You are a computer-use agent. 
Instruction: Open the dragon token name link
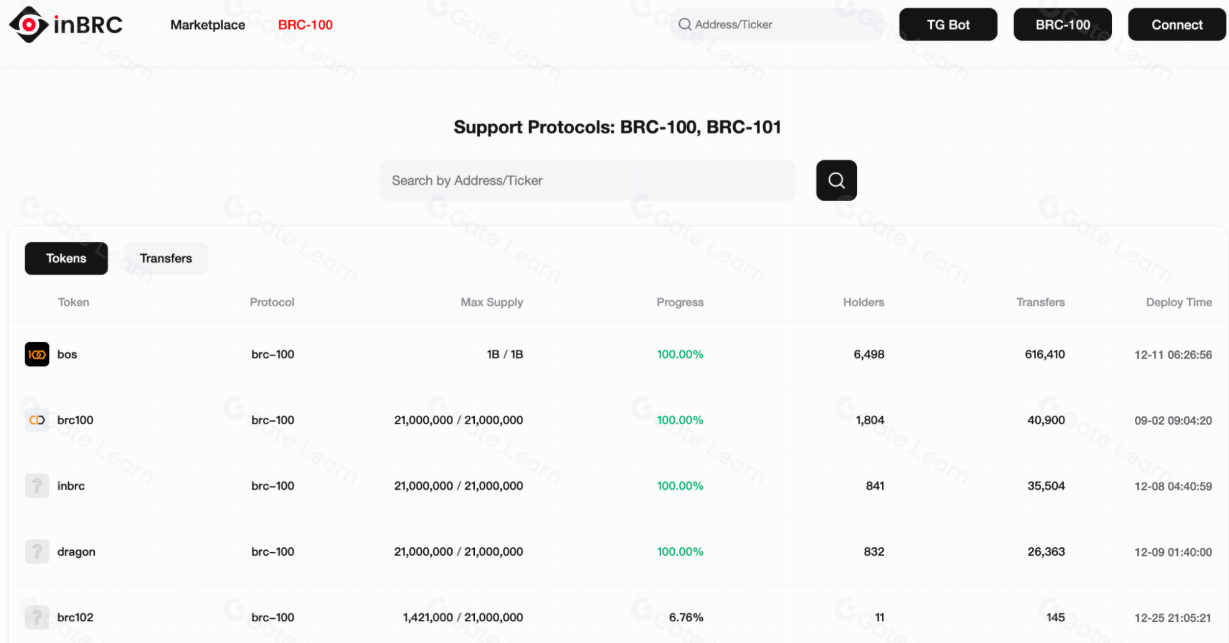[76, 551]
